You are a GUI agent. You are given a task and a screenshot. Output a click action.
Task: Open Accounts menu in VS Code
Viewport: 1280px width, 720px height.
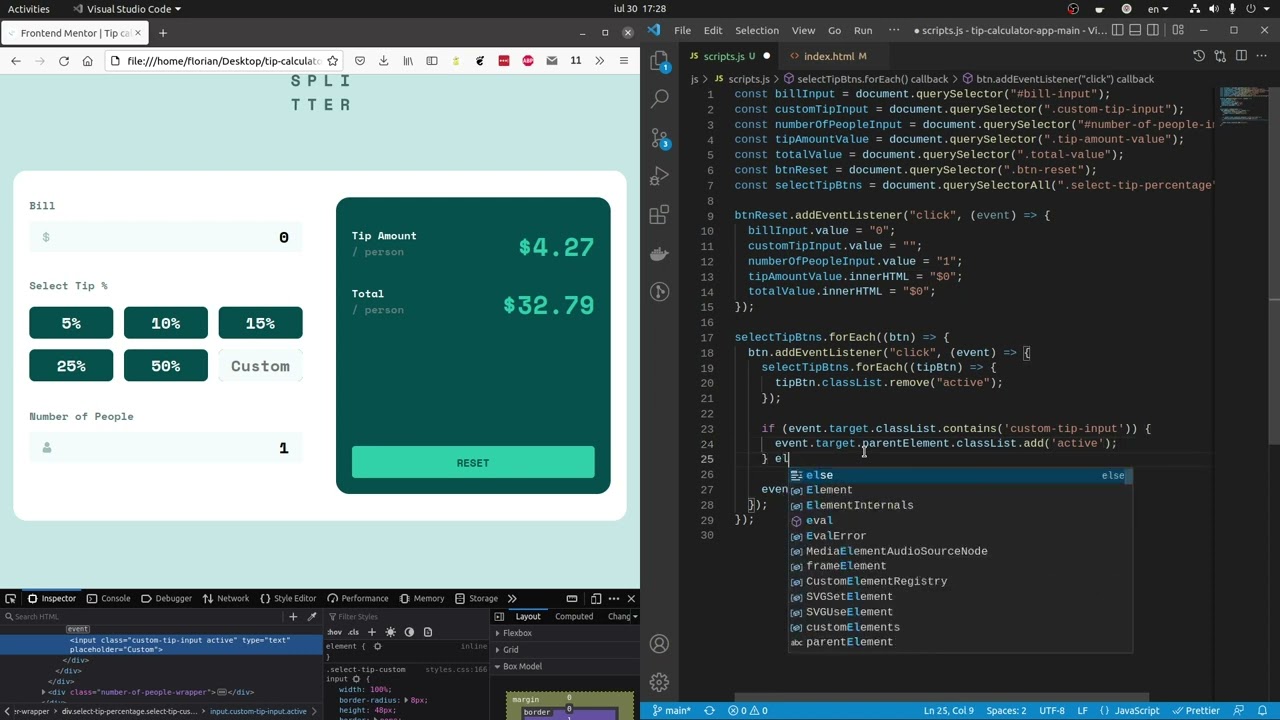click(x=659, y=644)
